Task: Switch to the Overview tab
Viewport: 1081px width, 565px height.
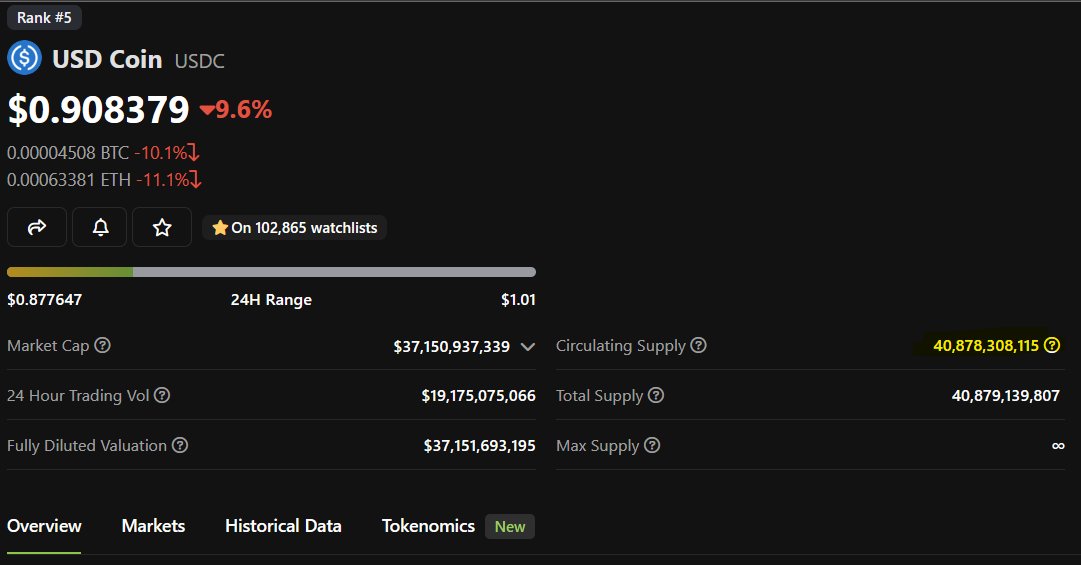Action: click(44, 526)
